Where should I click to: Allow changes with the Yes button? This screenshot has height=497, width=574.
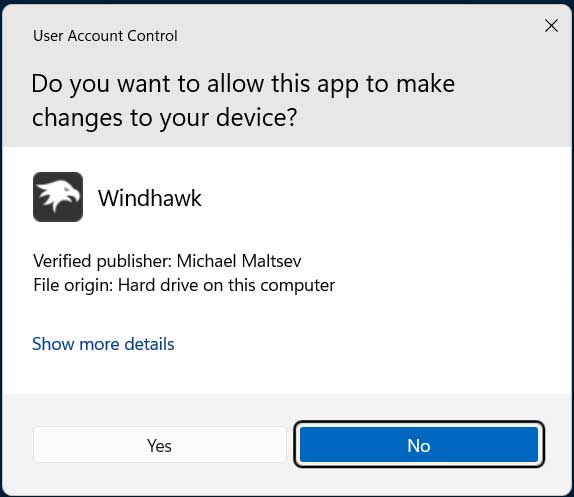coord(159,445)
